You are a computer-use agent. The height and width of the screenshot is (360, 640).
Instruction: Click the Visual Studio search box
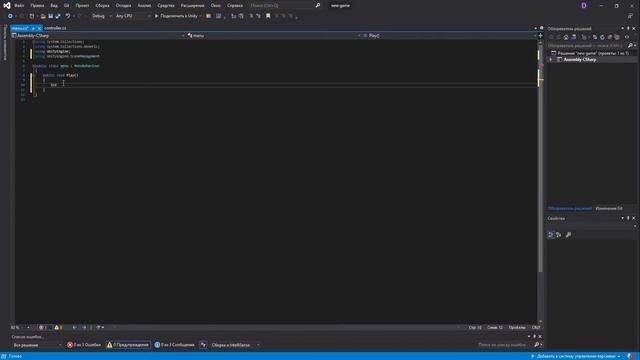tap(284, 6)
